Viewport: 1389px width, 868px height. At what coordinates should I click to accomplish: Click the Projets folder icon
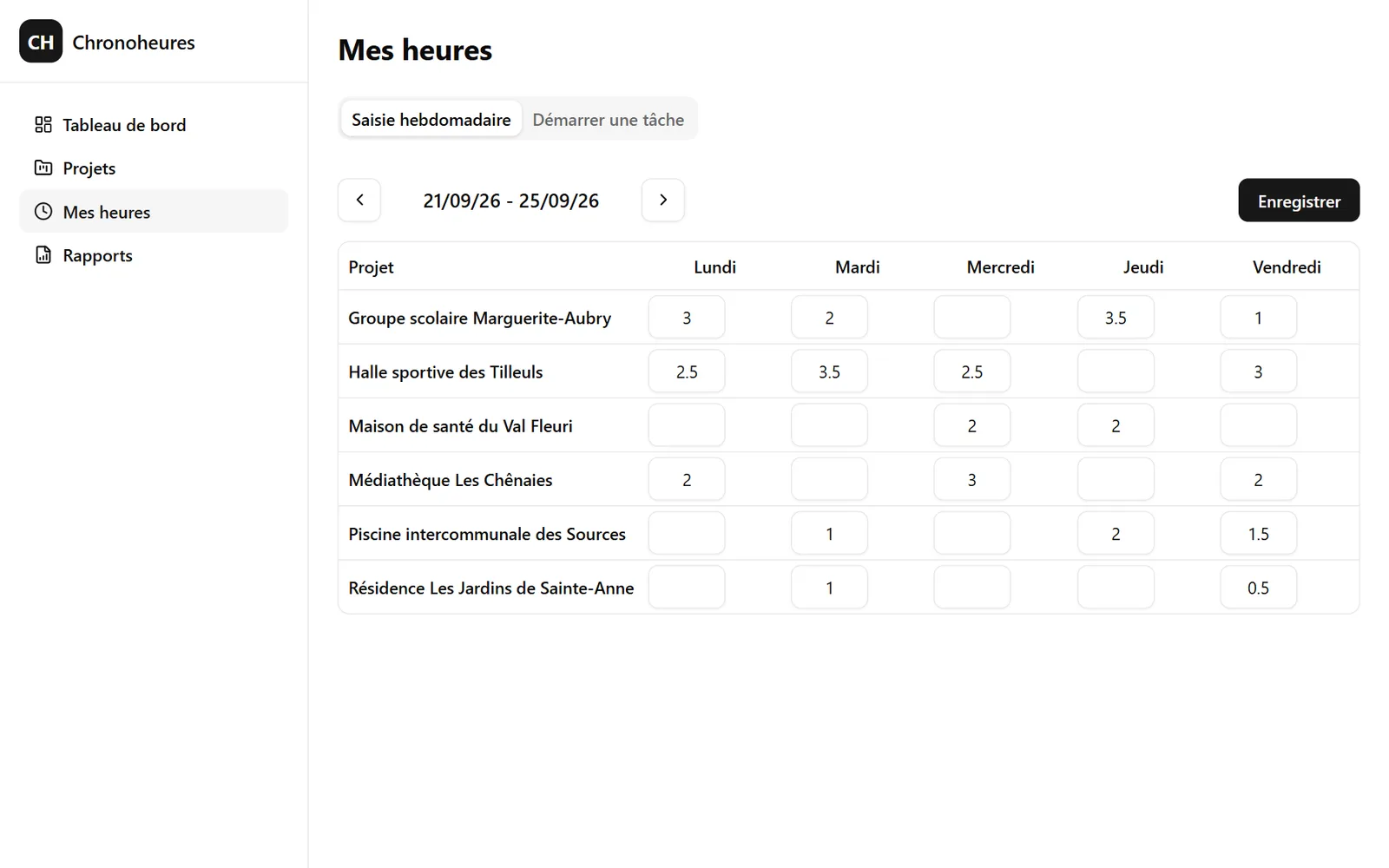pyautogui.click(x=43, y=168)
